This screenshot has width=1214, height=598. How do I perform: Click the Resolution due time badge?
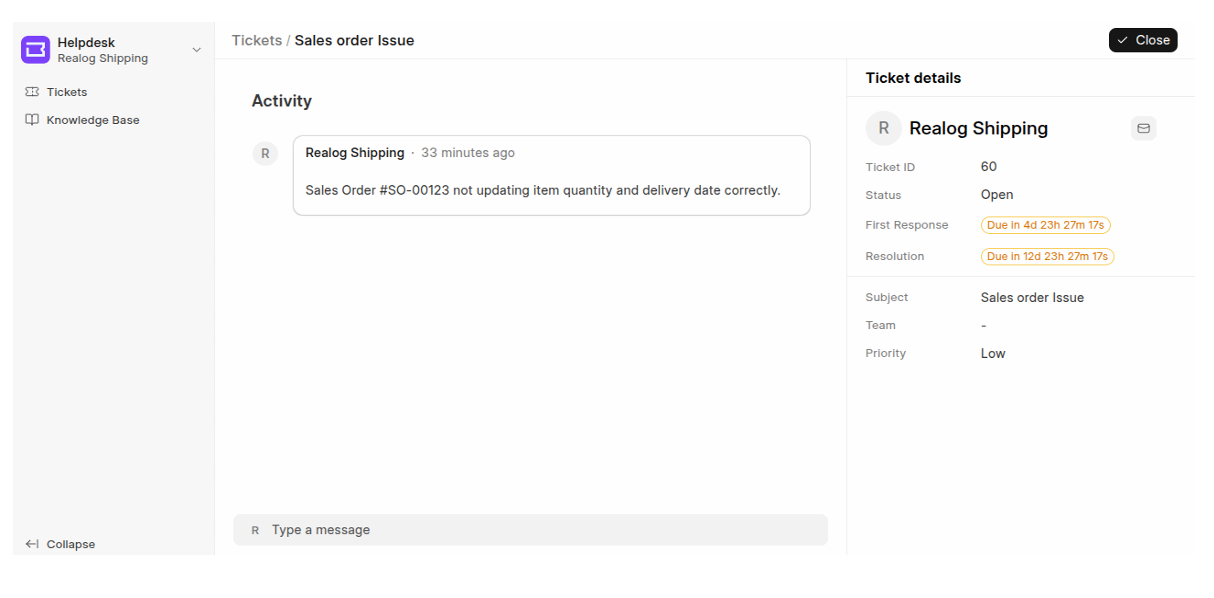[1047, 256]
